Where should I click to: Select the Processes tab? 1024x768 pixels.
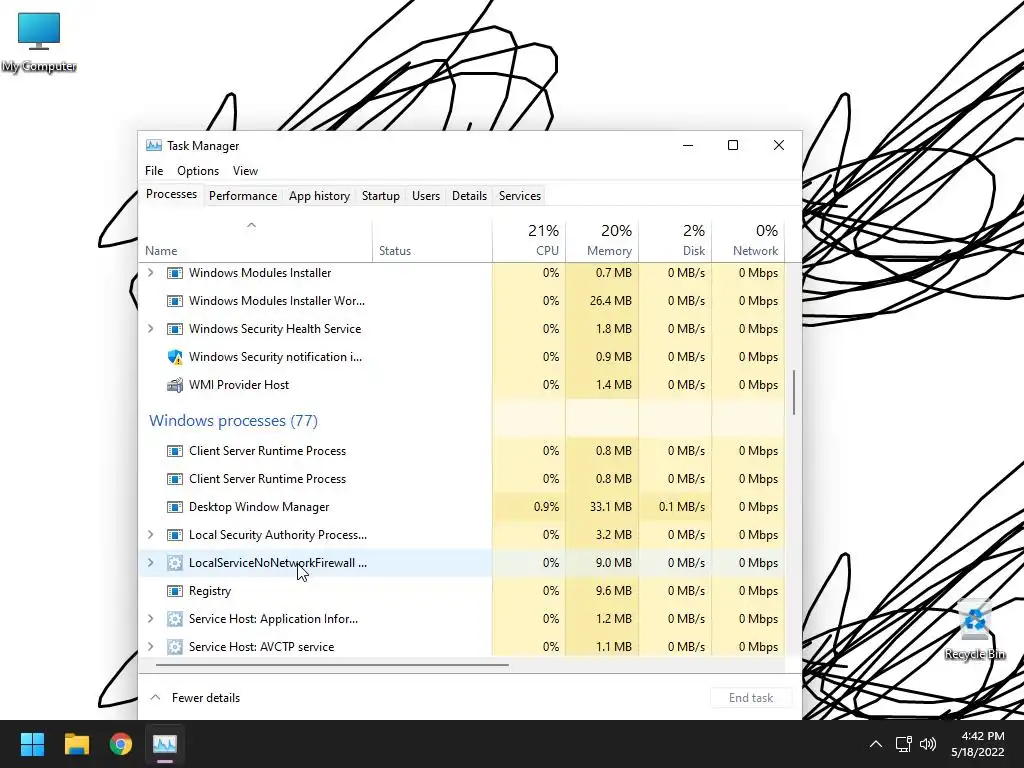coord(172,195)
